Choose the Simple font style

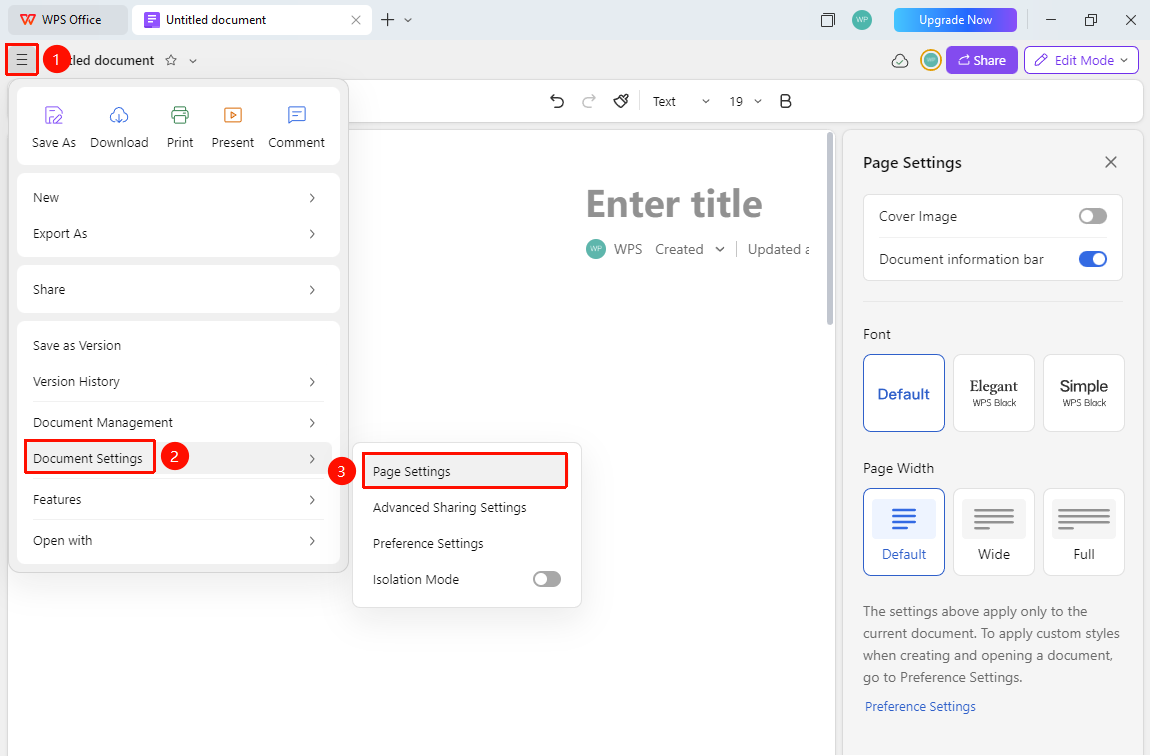pyautogui.click(x=1084, y=393)
